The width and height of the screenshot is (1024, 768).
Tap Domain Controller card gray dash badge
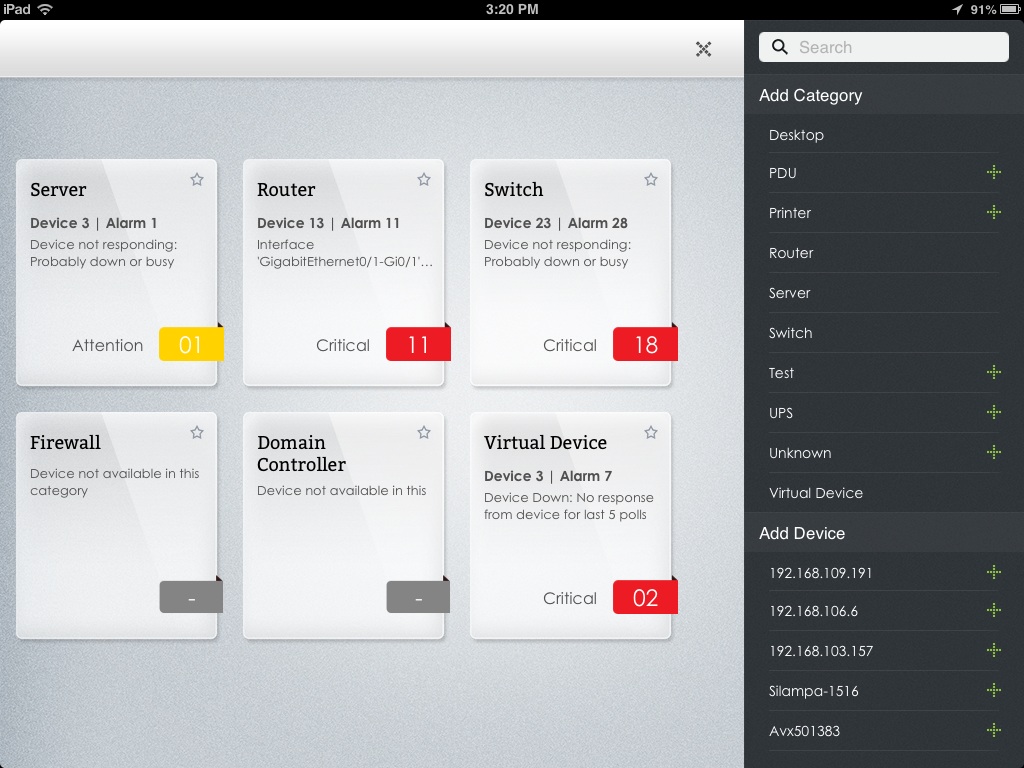pos(418,597)
